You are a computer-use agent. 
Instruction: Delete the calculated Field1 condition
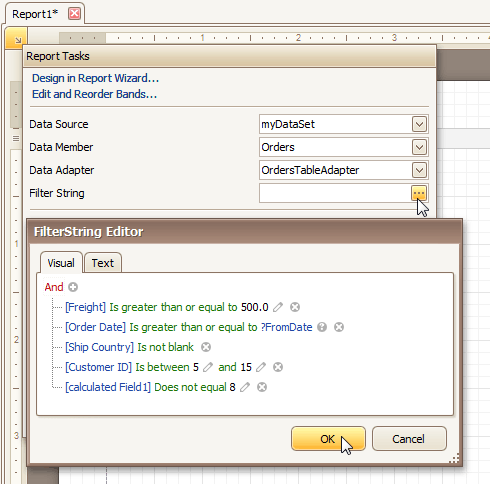[262, 387]
